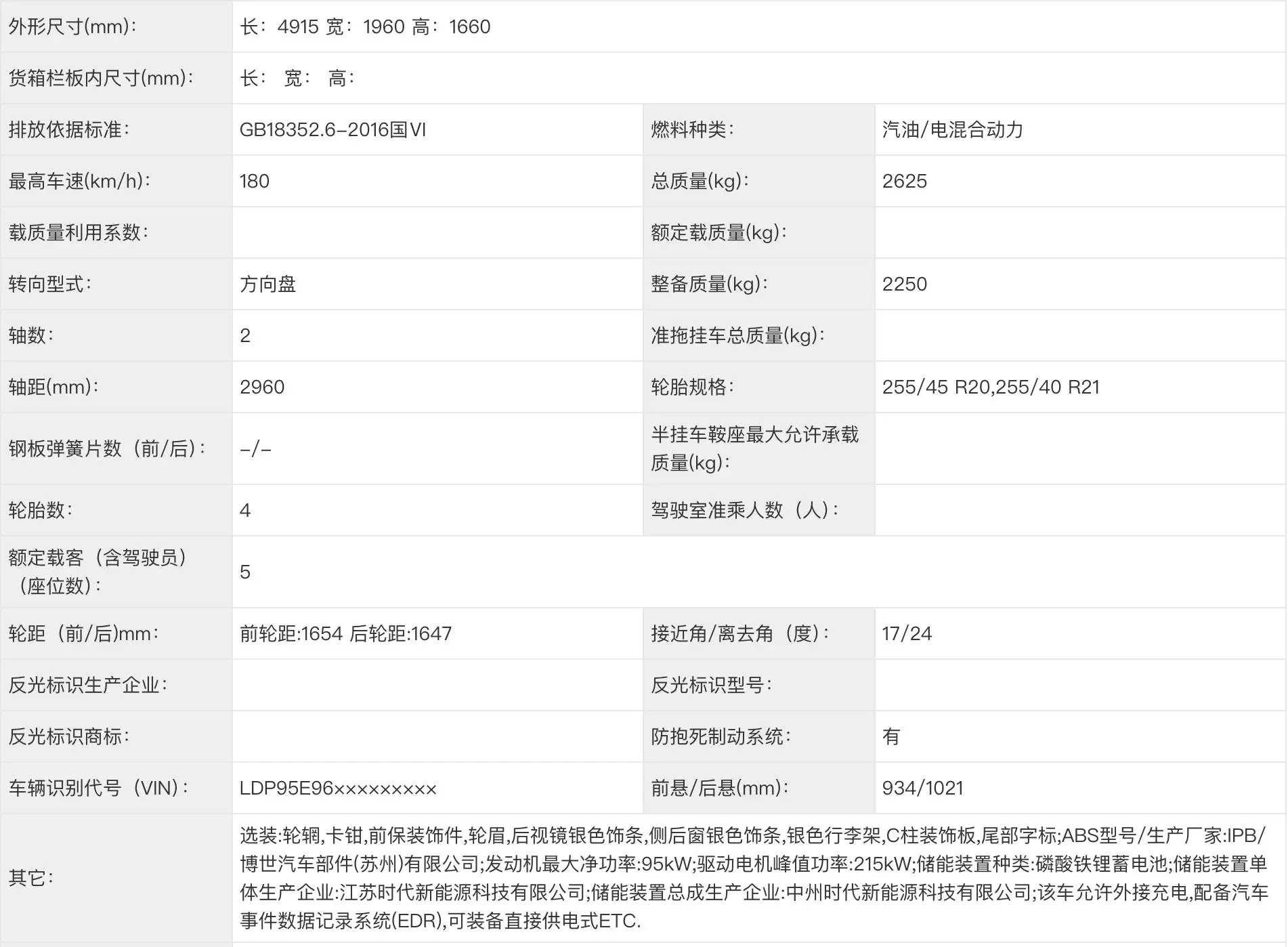Click the 最高车速(km/h) label

tap(79, 181)
